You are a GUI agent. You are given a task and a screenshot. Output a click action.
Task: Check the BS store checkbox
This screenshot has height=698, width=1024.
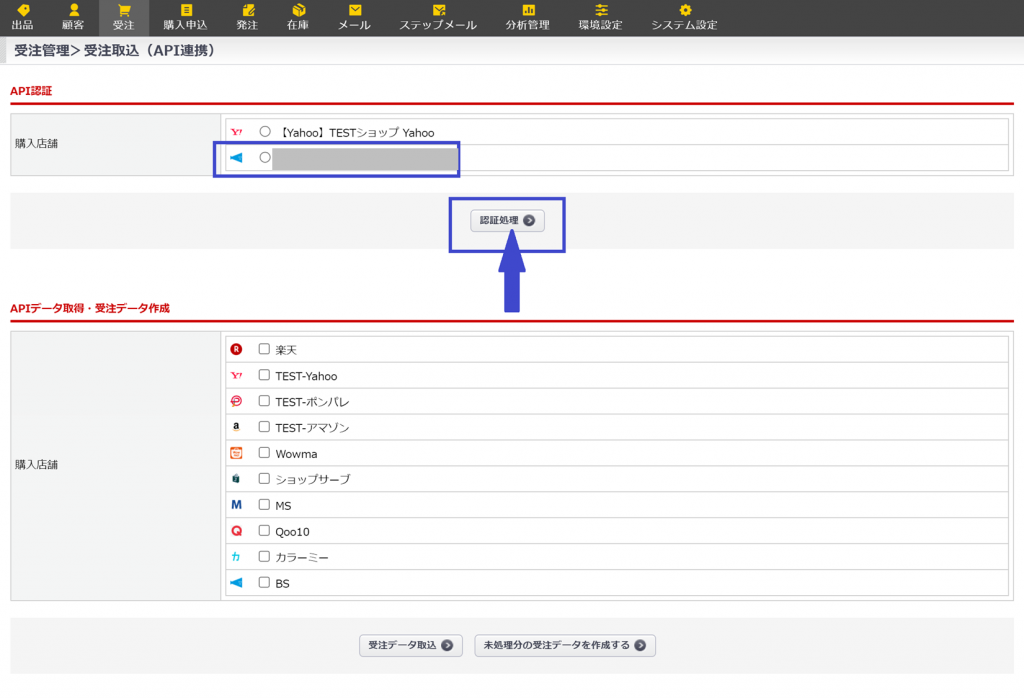click(264, 582)
